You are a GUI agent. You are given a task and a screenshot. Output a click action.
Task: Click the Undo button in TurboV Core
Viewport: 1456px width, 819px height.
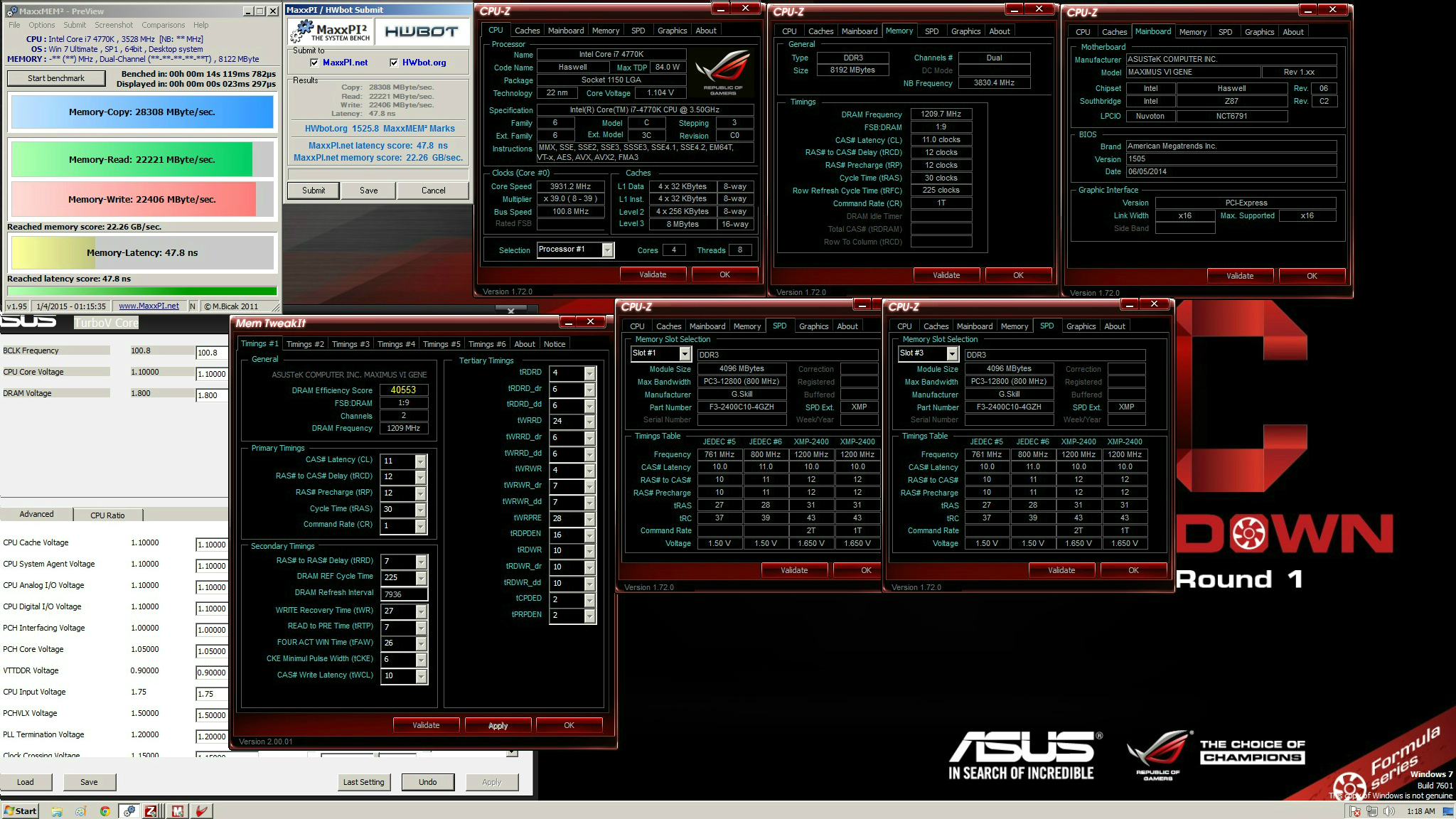click(x=427, y=782)
